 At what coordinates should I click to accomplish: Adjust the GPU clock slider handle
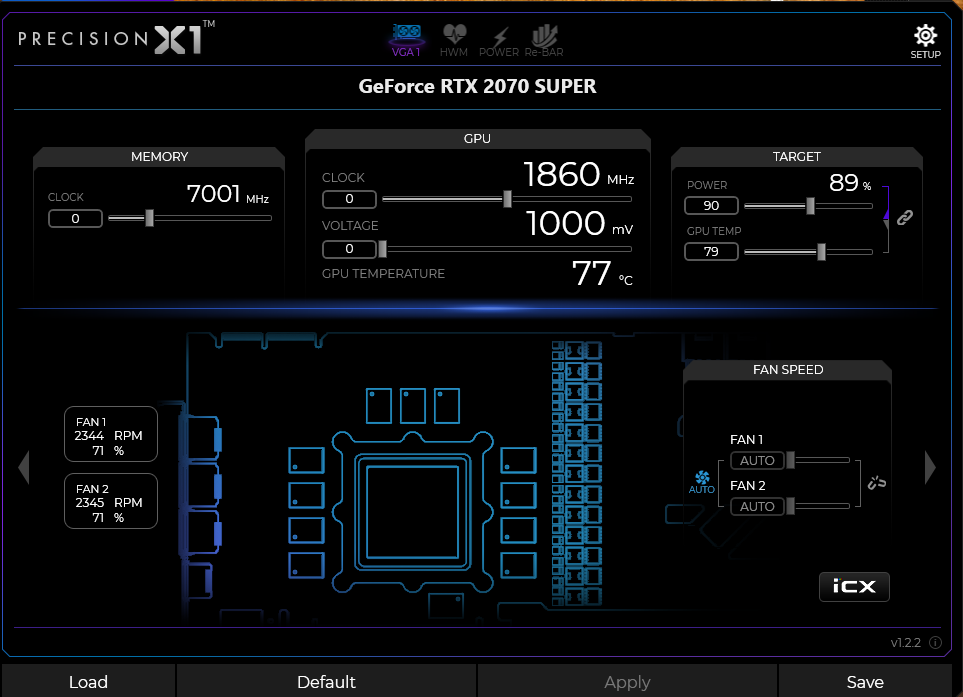[507, 198]
